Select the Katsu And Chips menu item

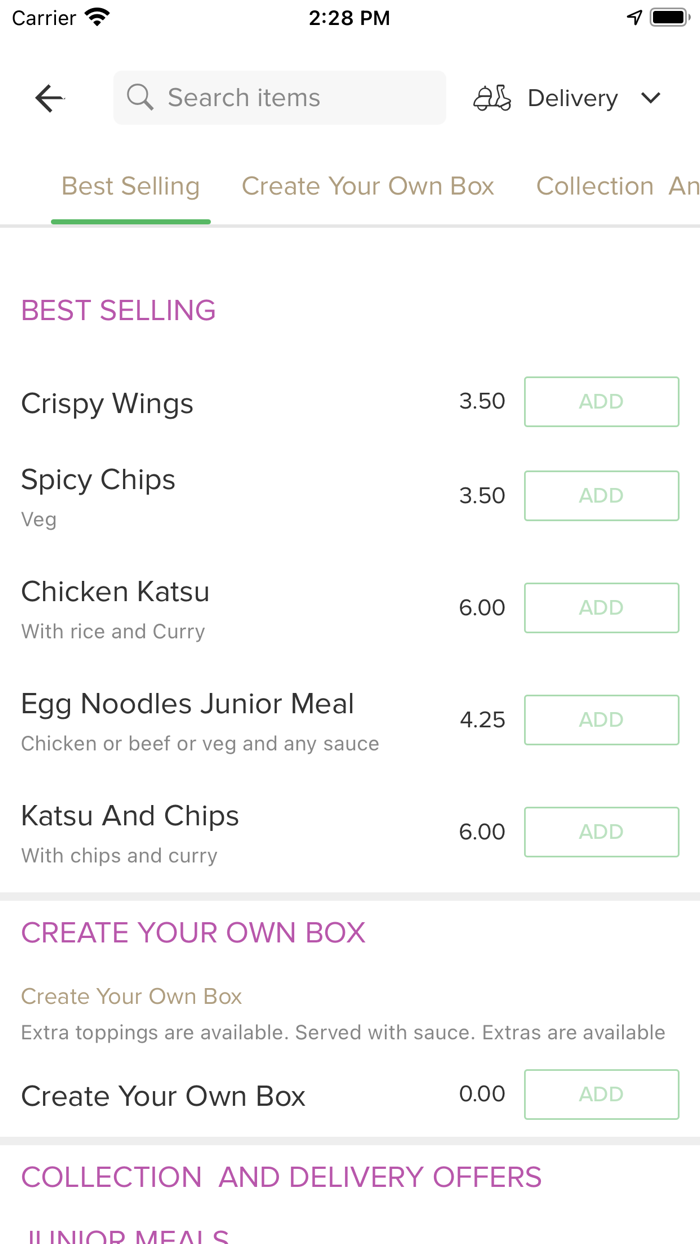click(x=130, y=815)
